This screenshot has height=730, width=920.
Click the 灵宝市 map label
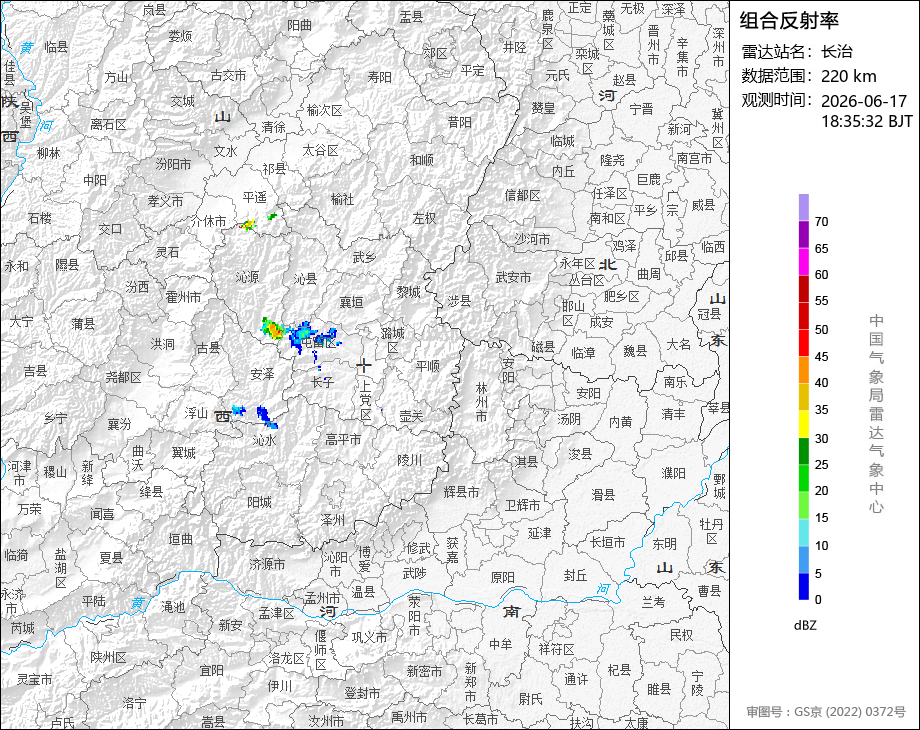[35, 680]
